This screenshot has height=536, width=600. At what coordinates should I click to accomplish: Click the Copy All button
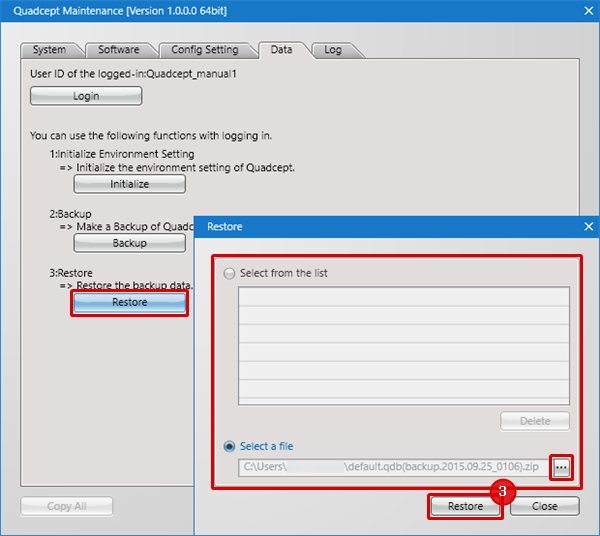(x=67, y=506)
